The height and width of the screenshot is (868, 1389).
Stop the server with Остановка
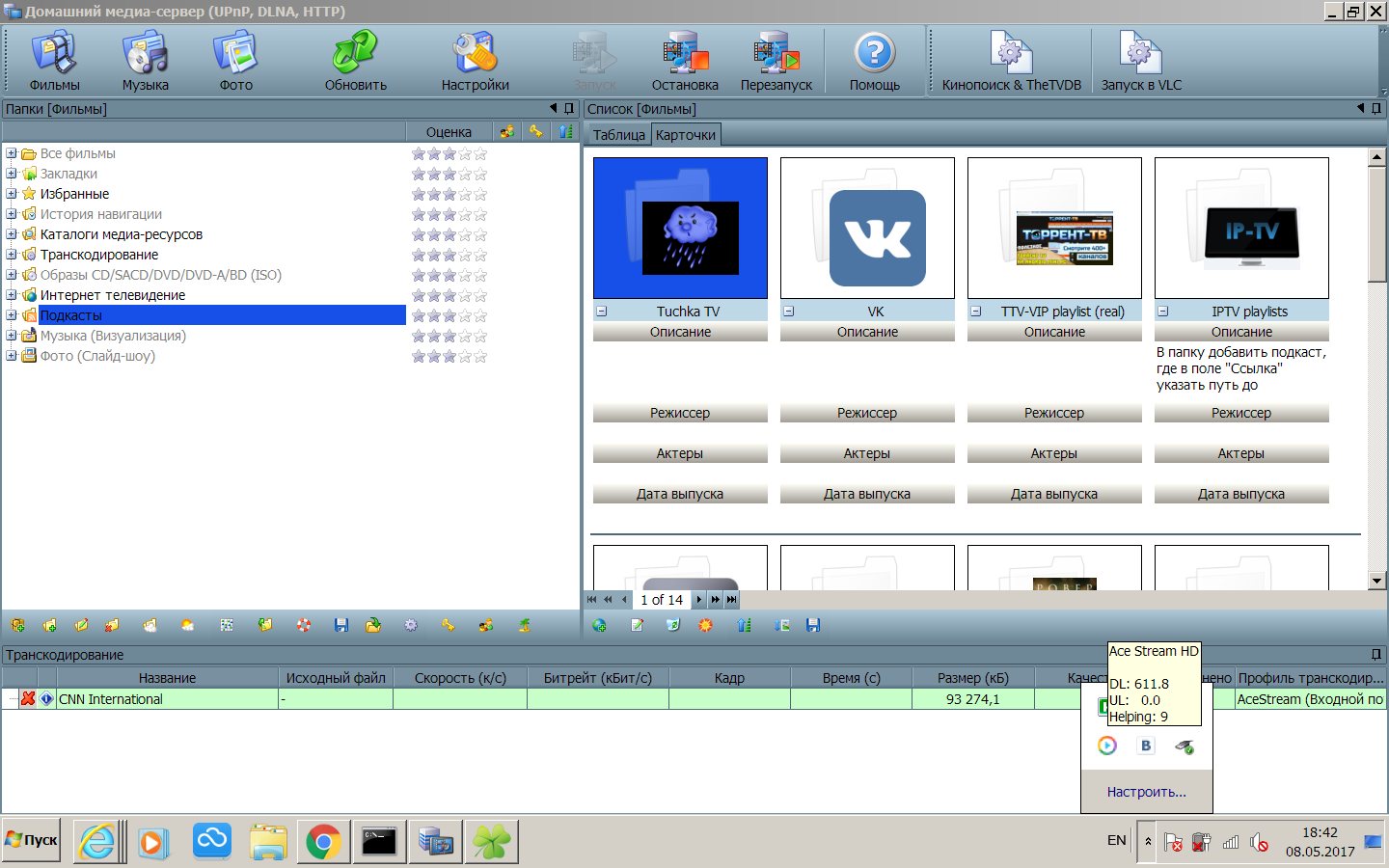click(685, 61)
